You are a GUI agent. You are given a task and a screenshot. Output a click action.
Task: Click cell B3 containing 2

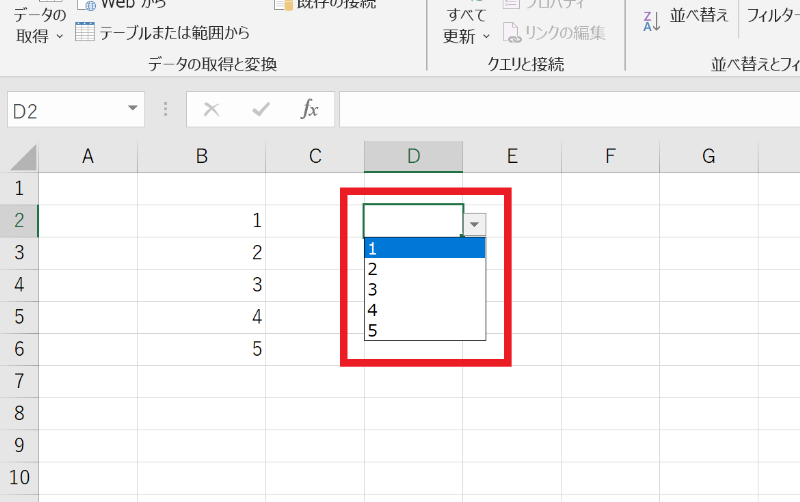click(x=202, y=253)
